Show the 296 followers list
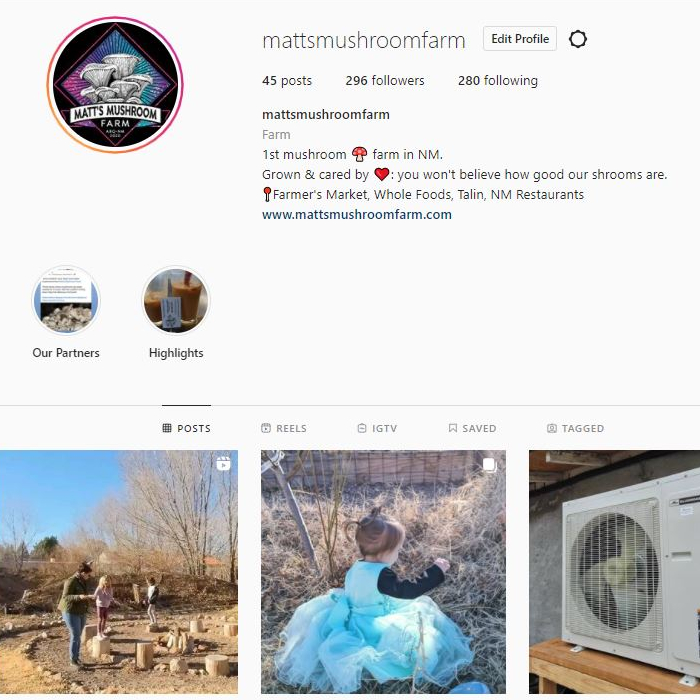The width and height of the screenshot is (700, 700). click(385, 80)
